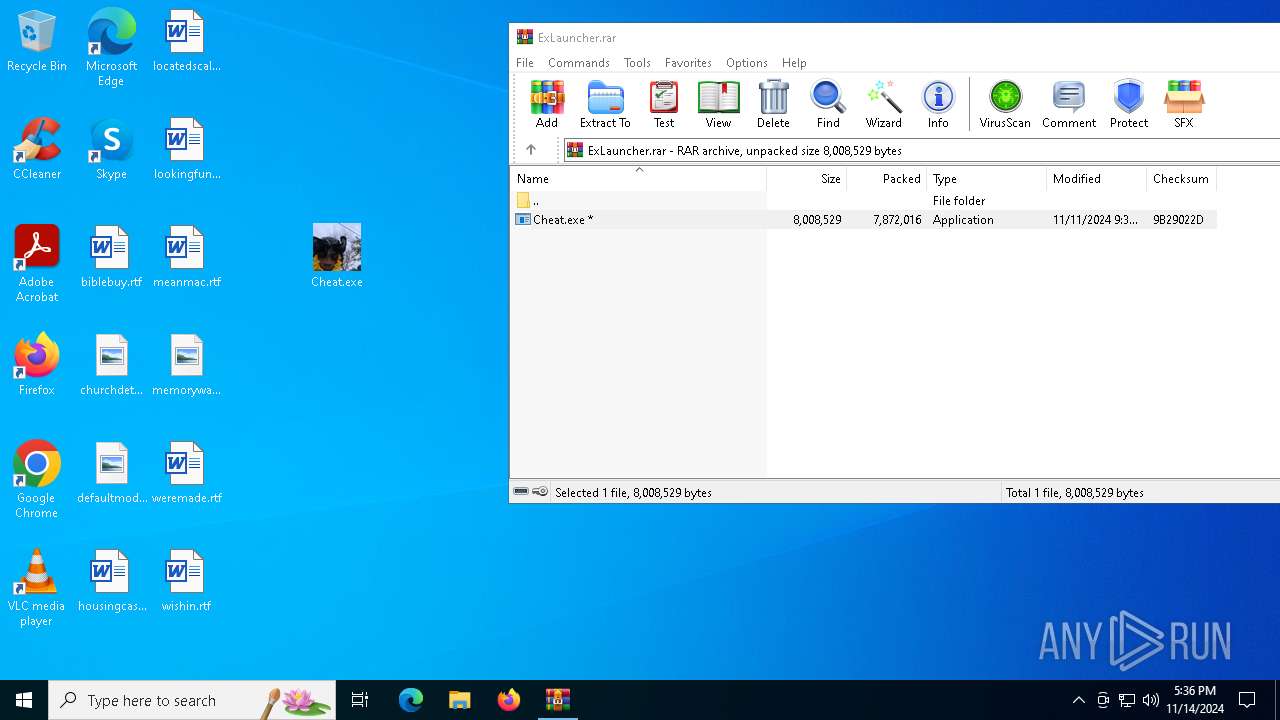Select the Firefox desktop shortcut
The image size is (1280, 720).
[x=37, y=365]
